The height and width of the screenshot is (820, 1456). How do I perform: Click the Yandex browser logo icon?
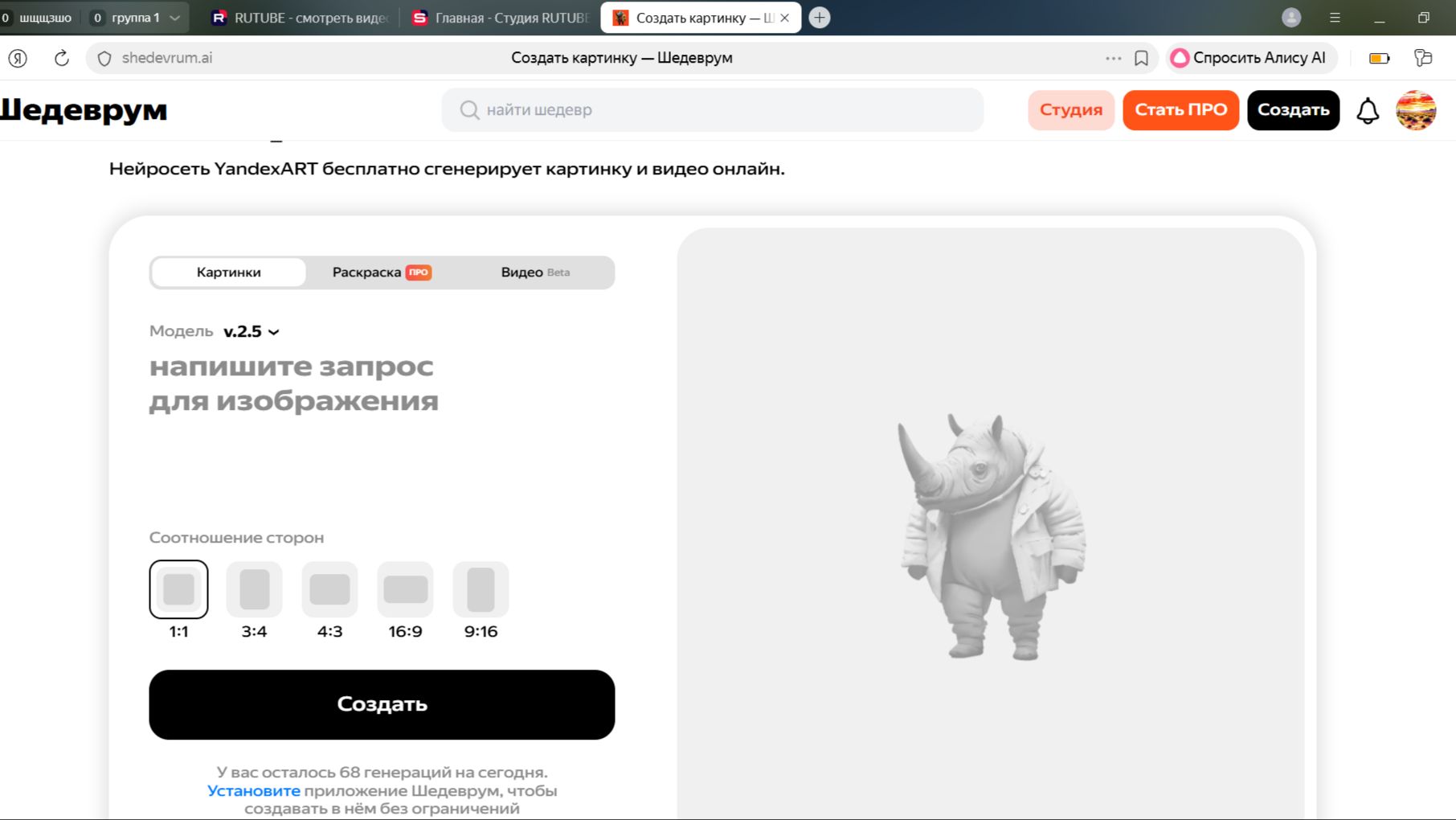(x=18, y=58)
